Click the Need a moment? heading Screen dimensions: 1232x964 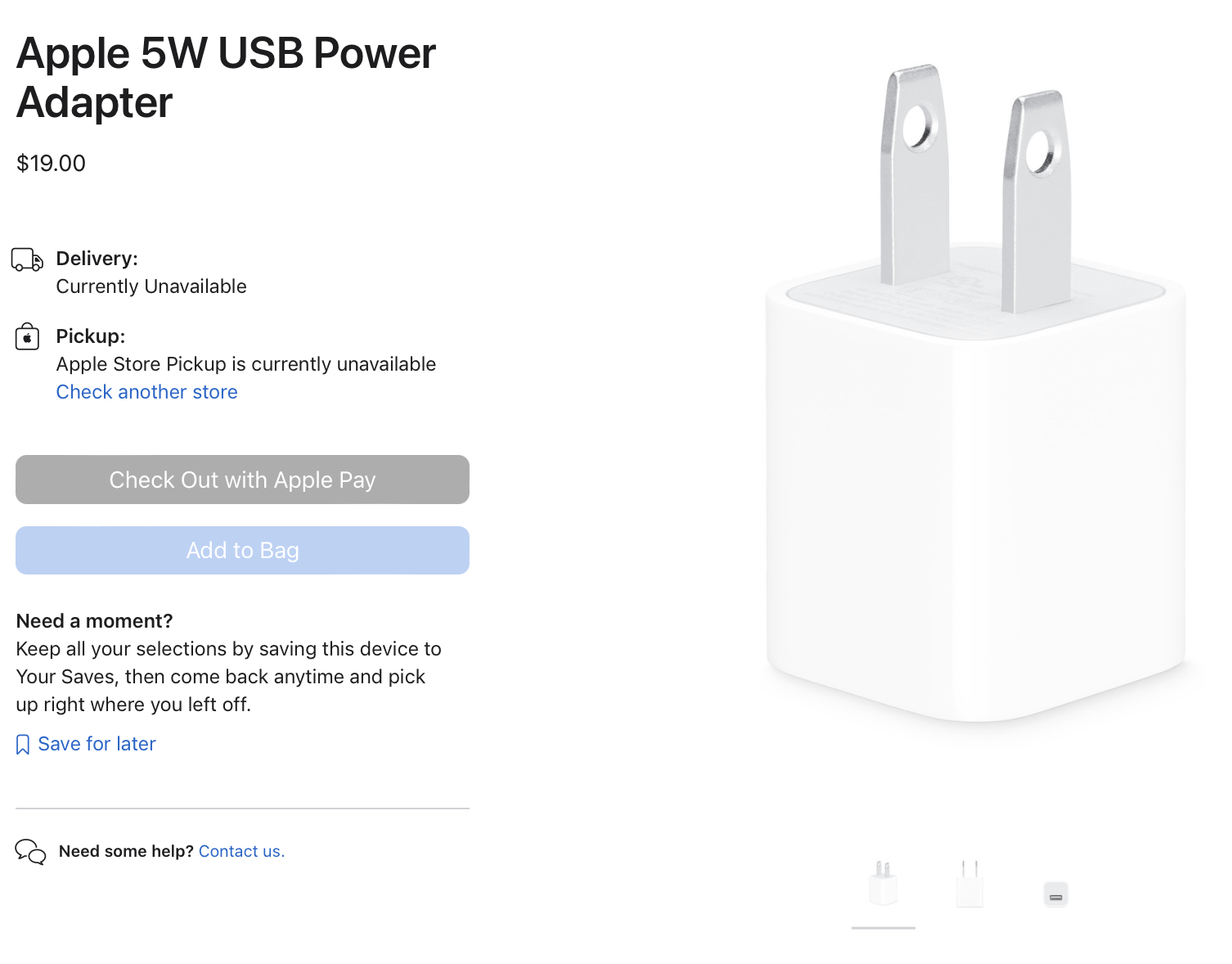tap(94, 621)
